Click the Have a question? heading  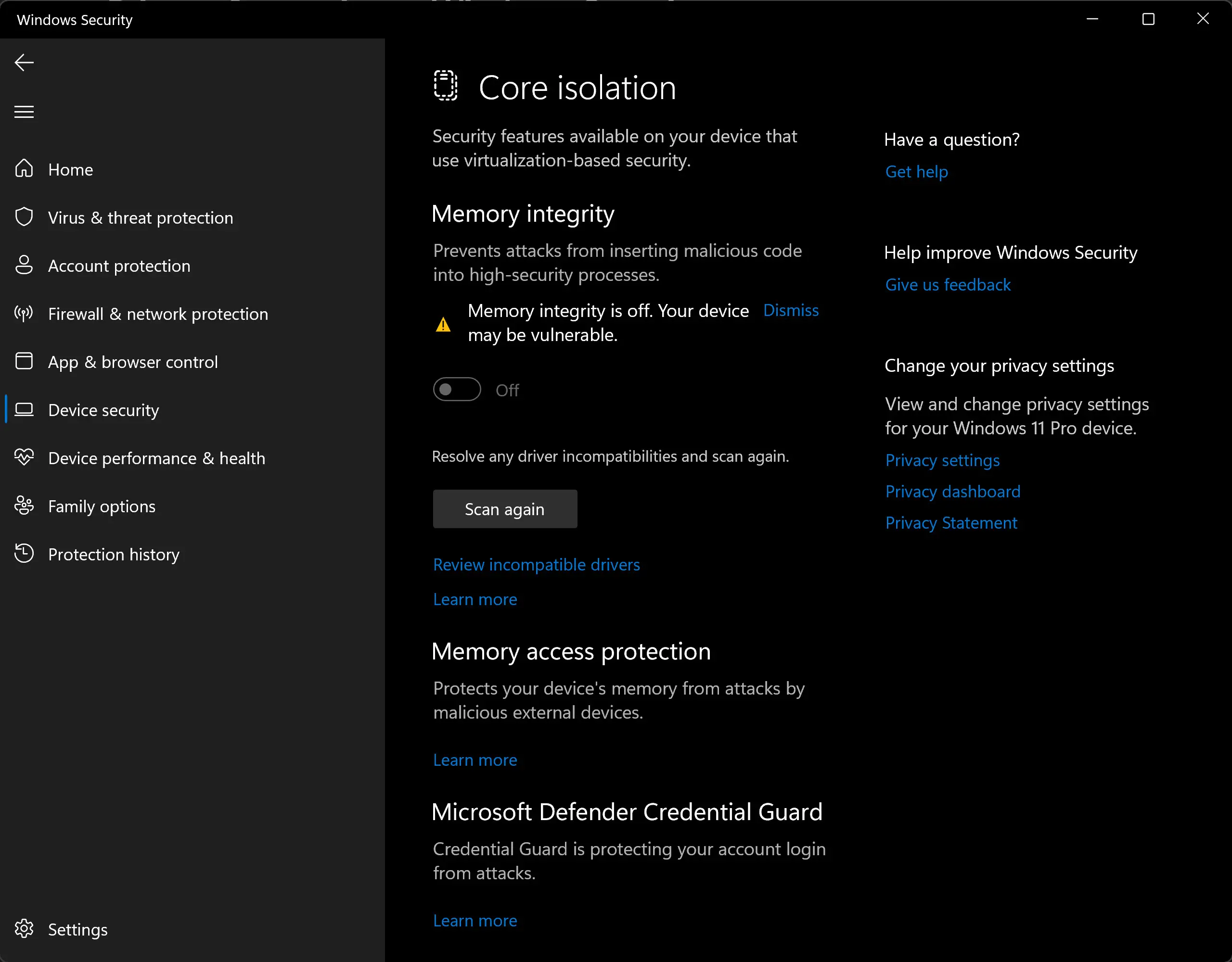951,139
